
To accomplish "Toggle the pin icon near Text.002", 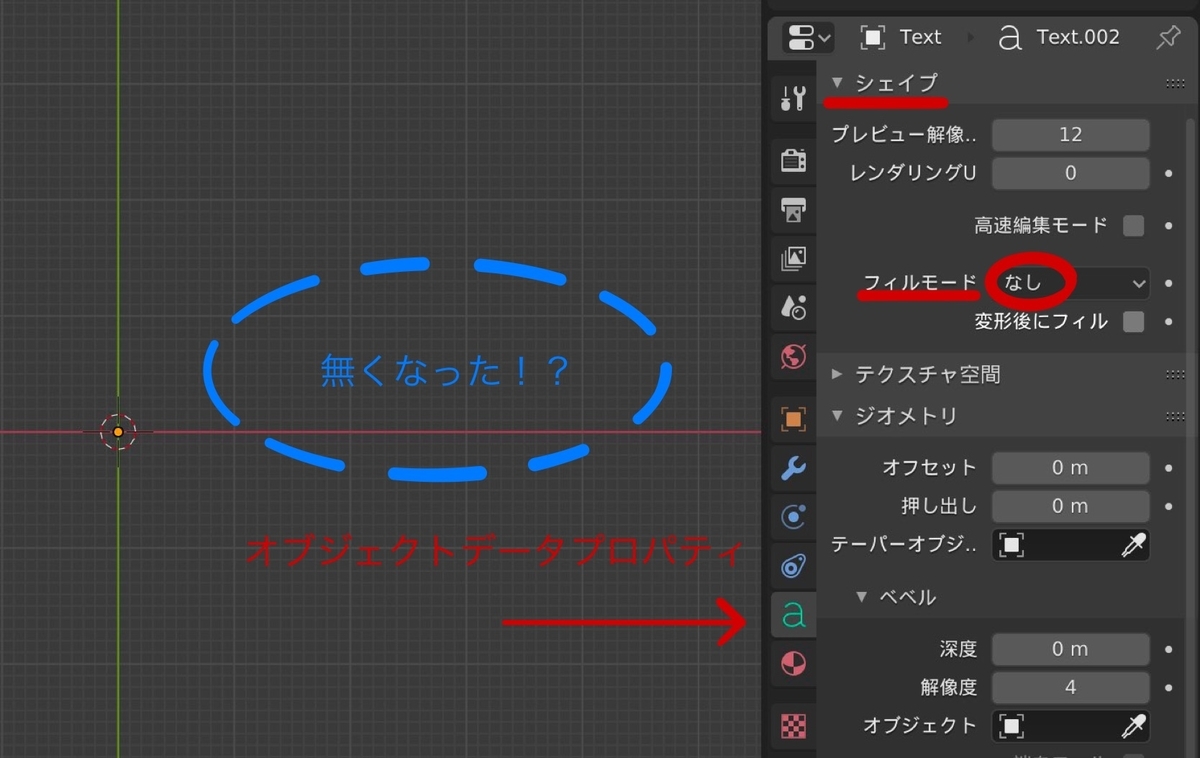I will pyautogui.click(x=1168, y=37).
